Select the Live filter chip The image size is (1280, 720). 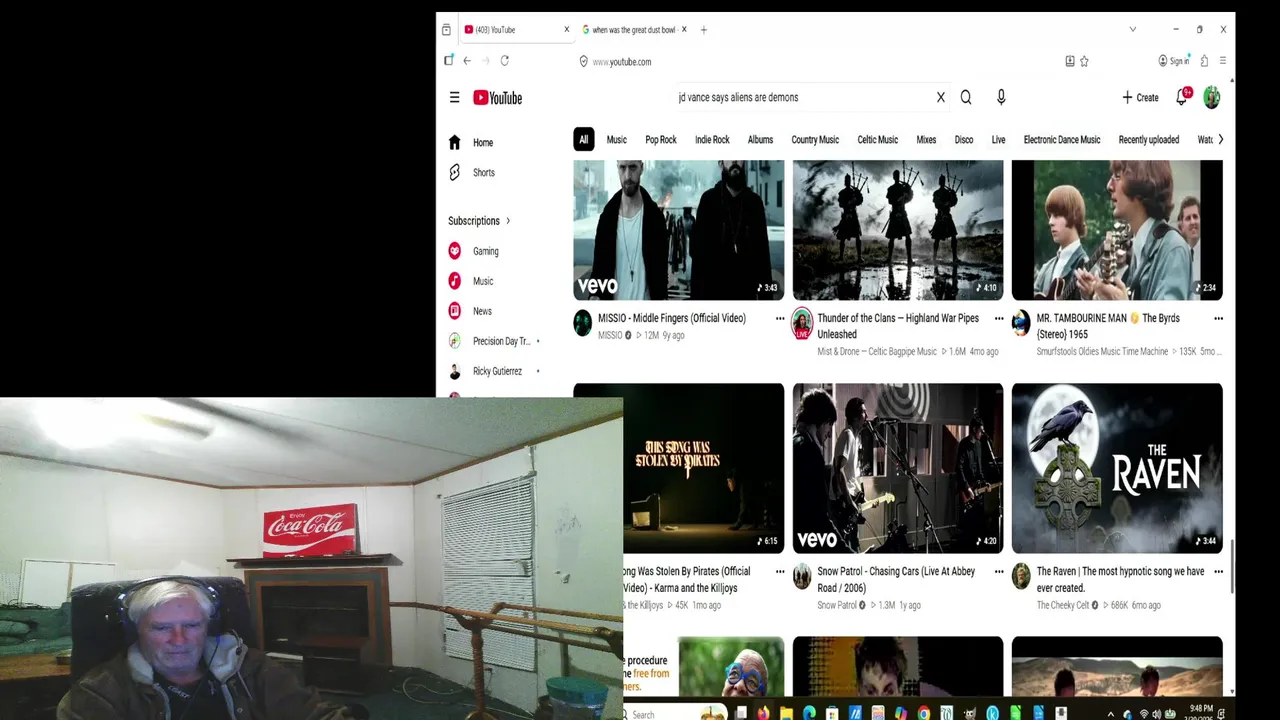click(998, 140)
